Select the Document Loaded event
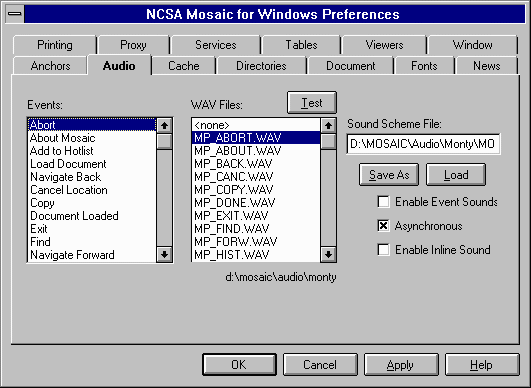 tap(91, 216)
